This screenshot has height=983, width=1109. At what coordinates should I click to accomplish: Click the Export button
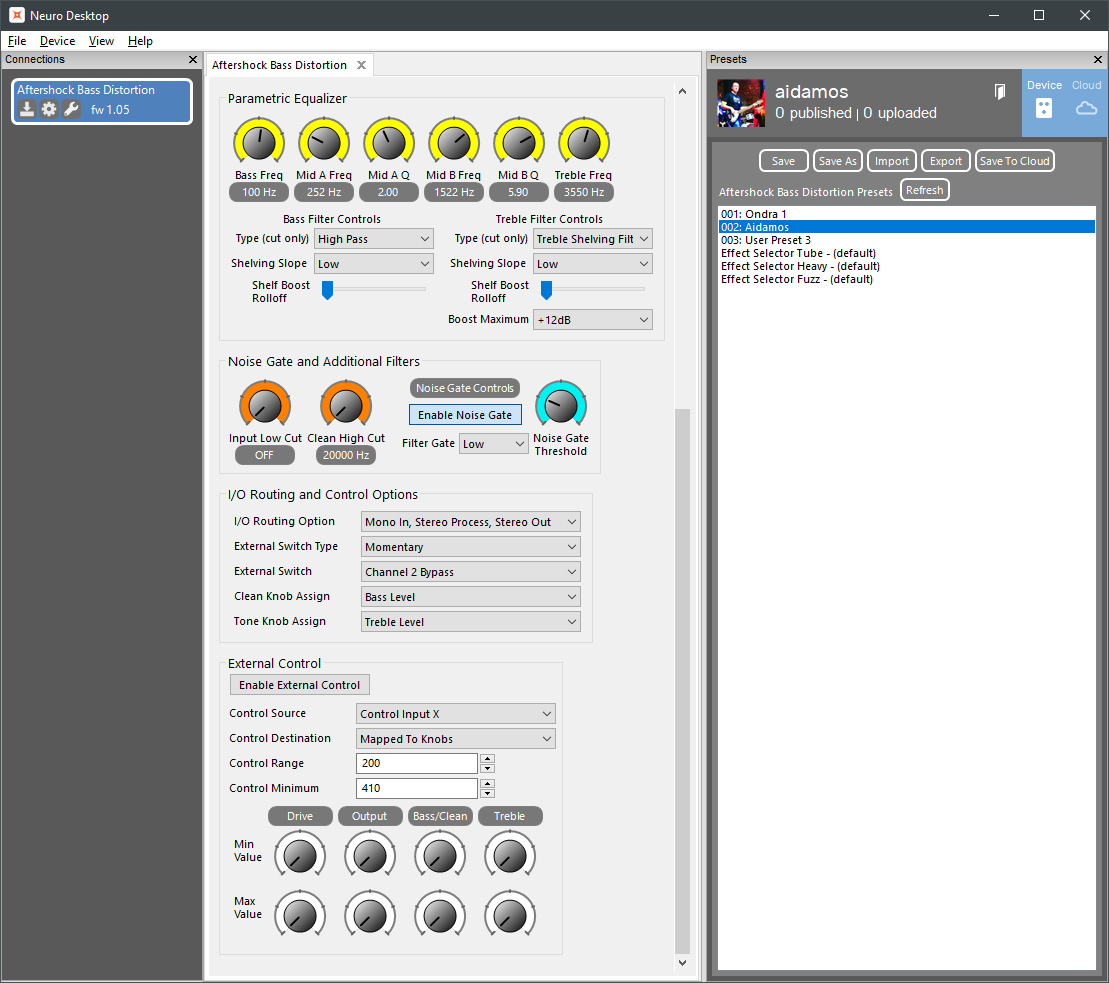946,161
